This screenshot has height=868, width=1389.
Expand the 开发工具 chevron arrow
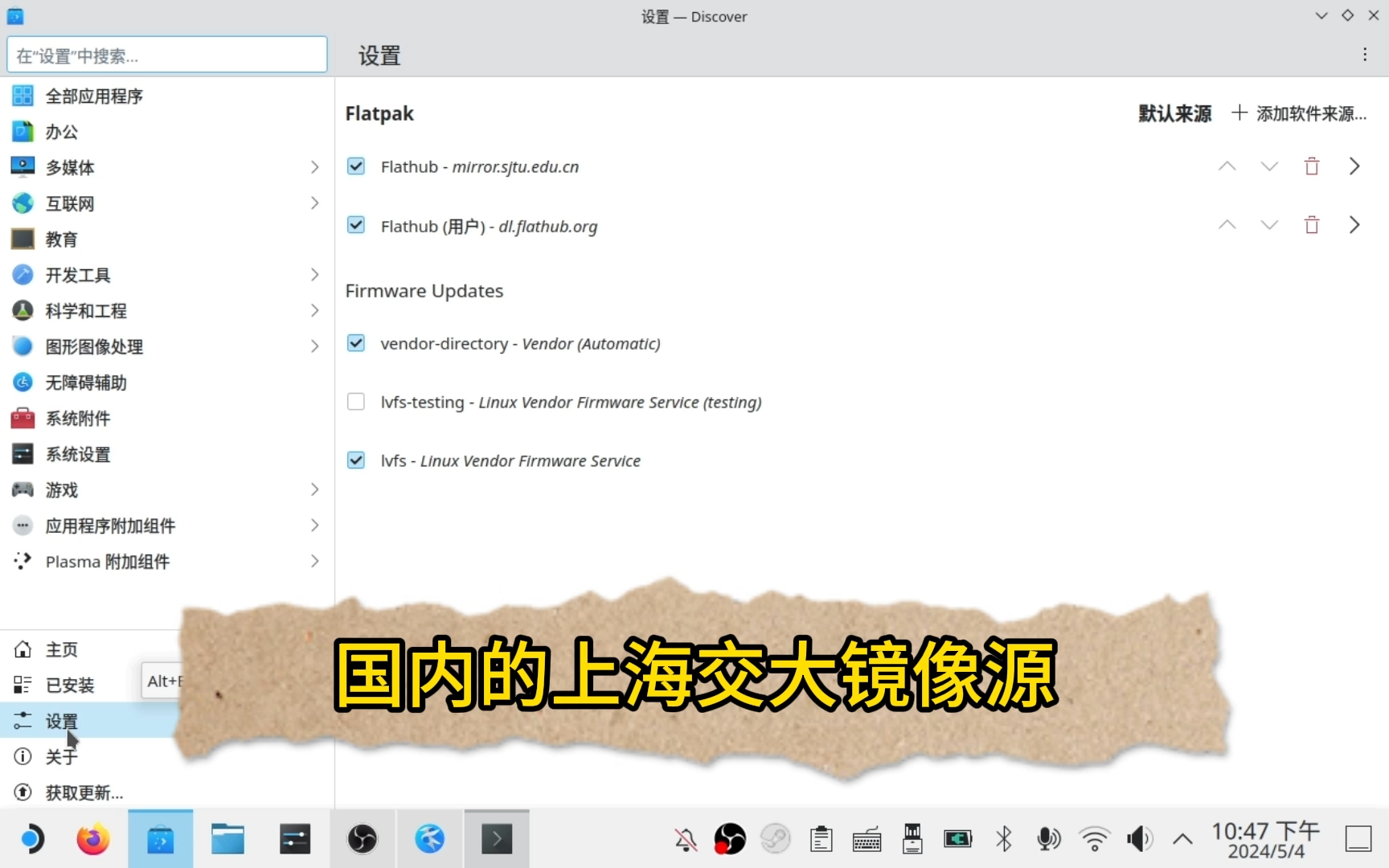(314, 275)
